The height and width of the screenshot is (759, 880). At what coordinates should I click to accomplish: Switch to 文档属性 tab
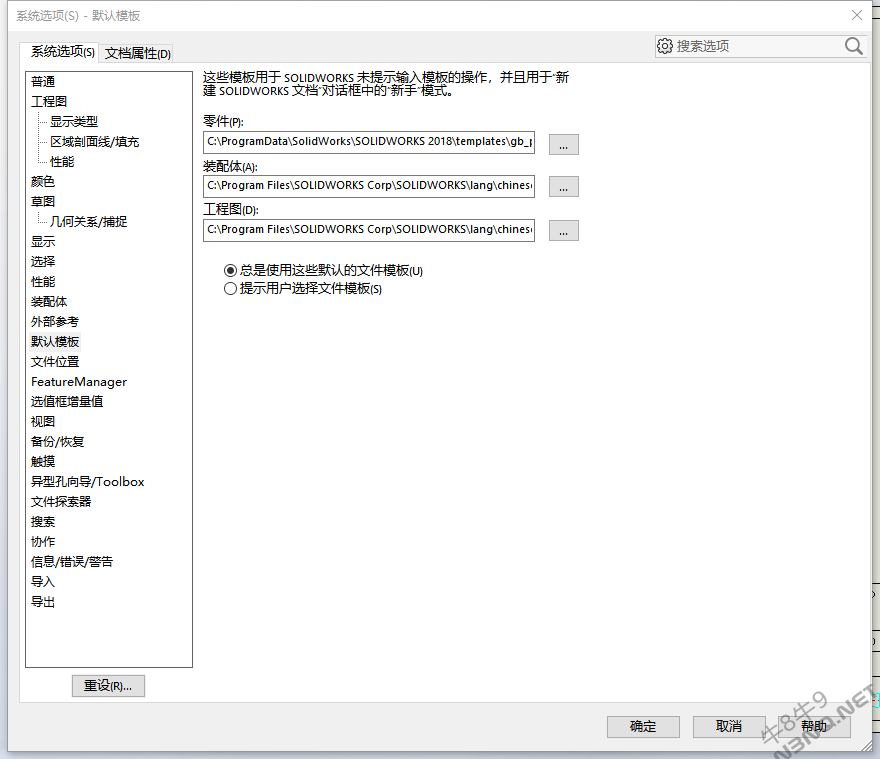[x=138, y=53]
